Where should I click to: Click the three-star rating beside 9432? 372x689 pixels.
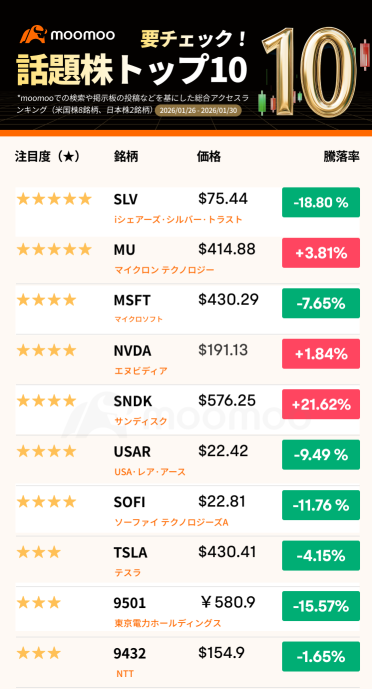[39, 653]
